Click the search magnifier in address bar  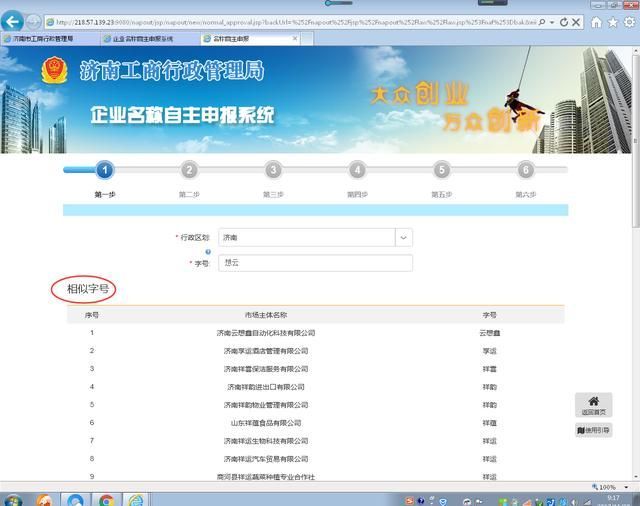pos(542,22)
